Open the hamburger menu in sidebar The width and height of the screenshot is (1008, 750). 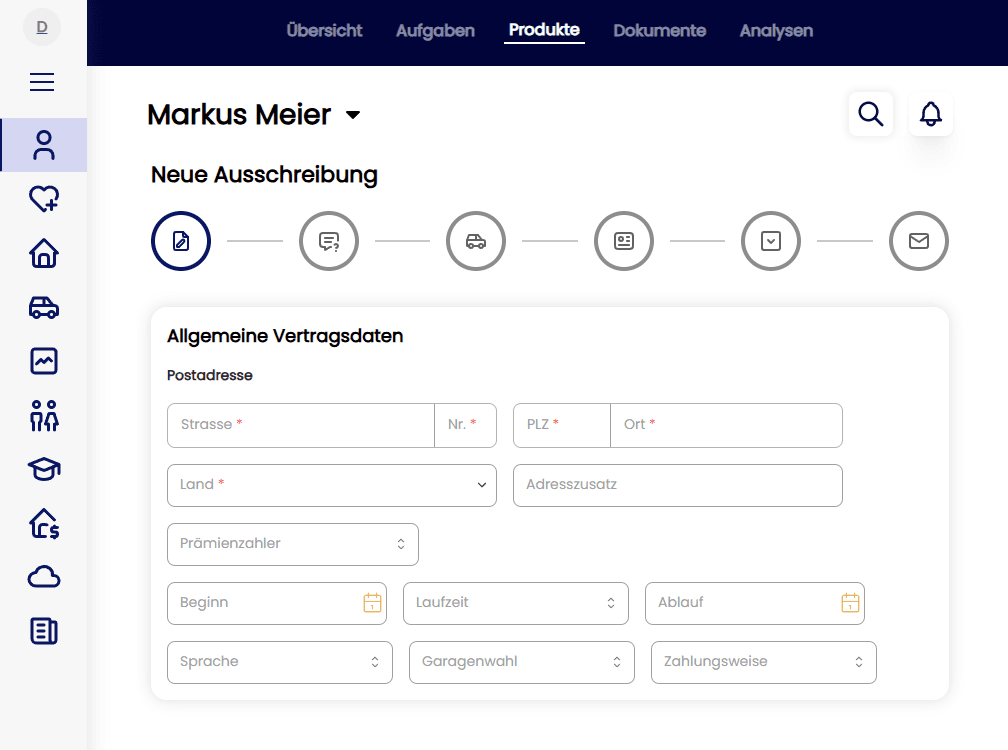42,82
